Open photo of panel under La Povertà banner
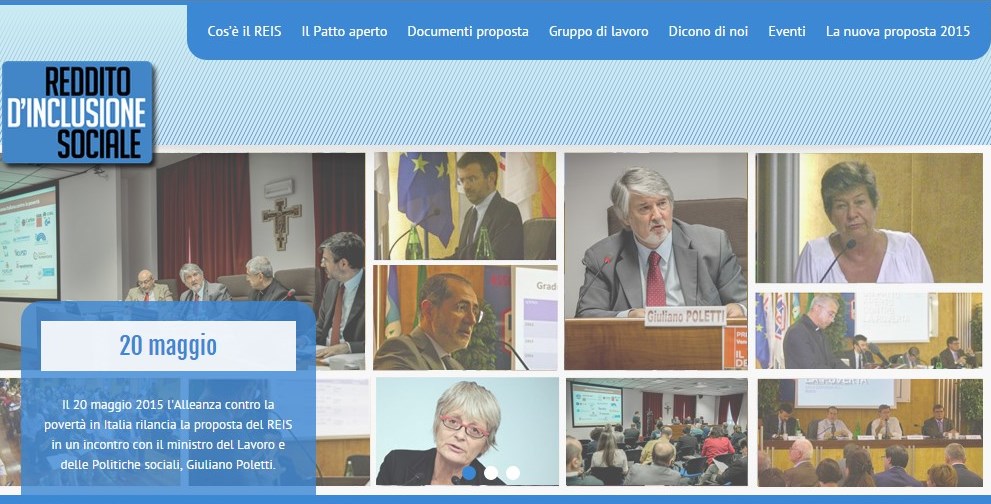The height and width of the screenshot is (504, 991). pyautogui.click(x=868, y=430)
